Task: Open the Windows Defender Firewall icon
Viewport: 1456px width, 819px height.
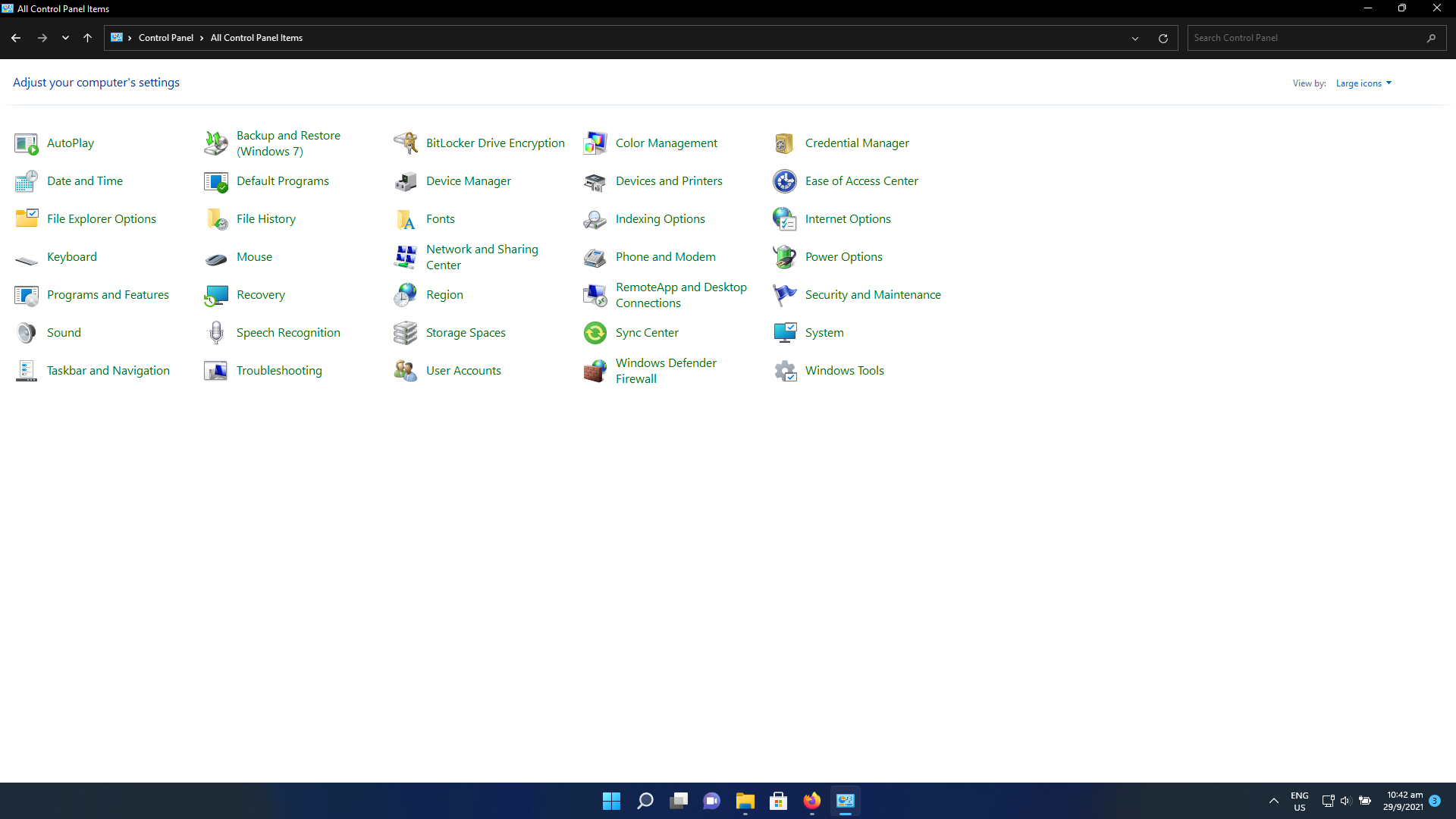Action: coord(595,371)
